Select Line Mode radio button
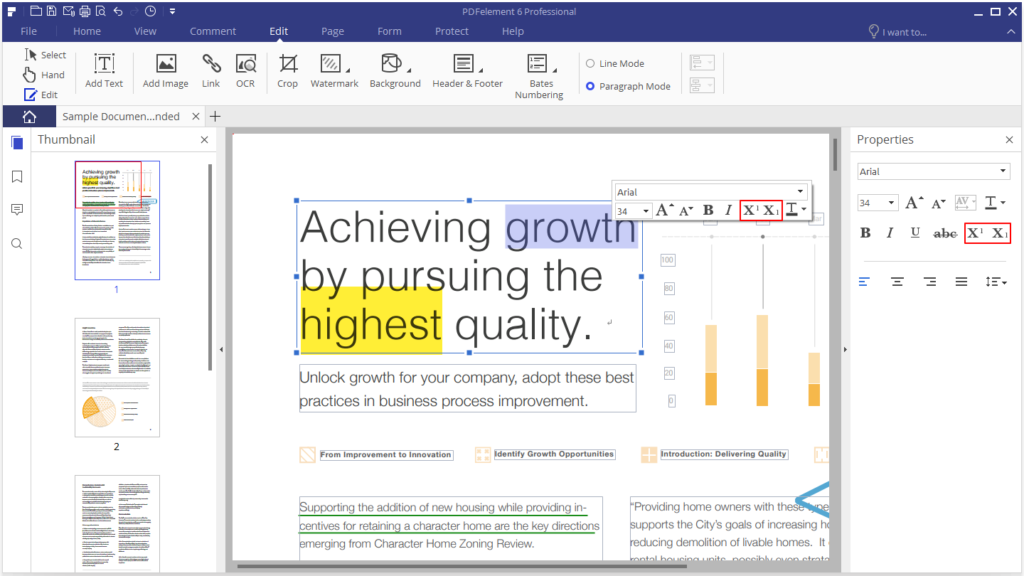This screenshot has width=1024, height=576. tap(590, 64)
